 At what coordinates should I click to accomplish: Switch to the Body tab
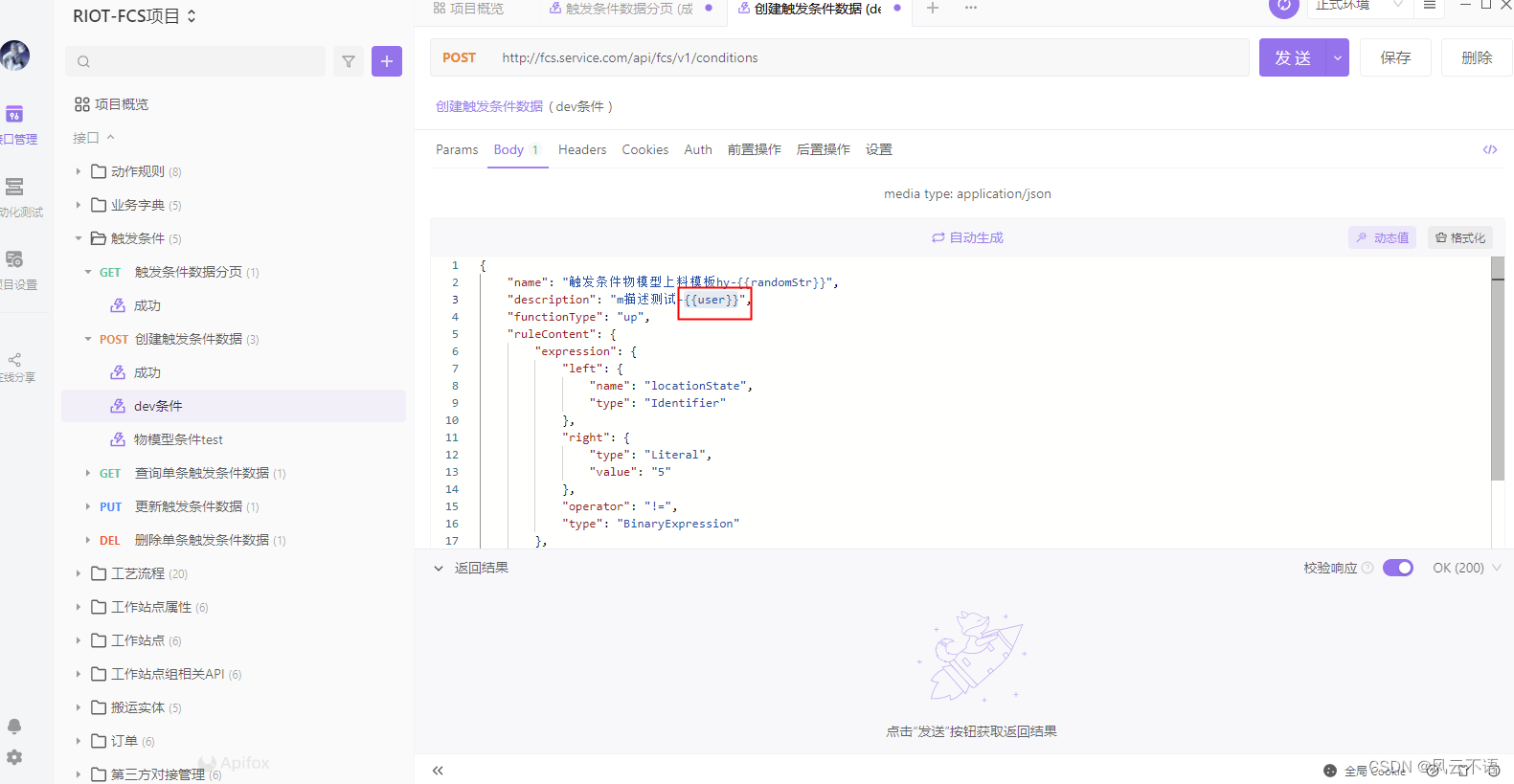517,149
